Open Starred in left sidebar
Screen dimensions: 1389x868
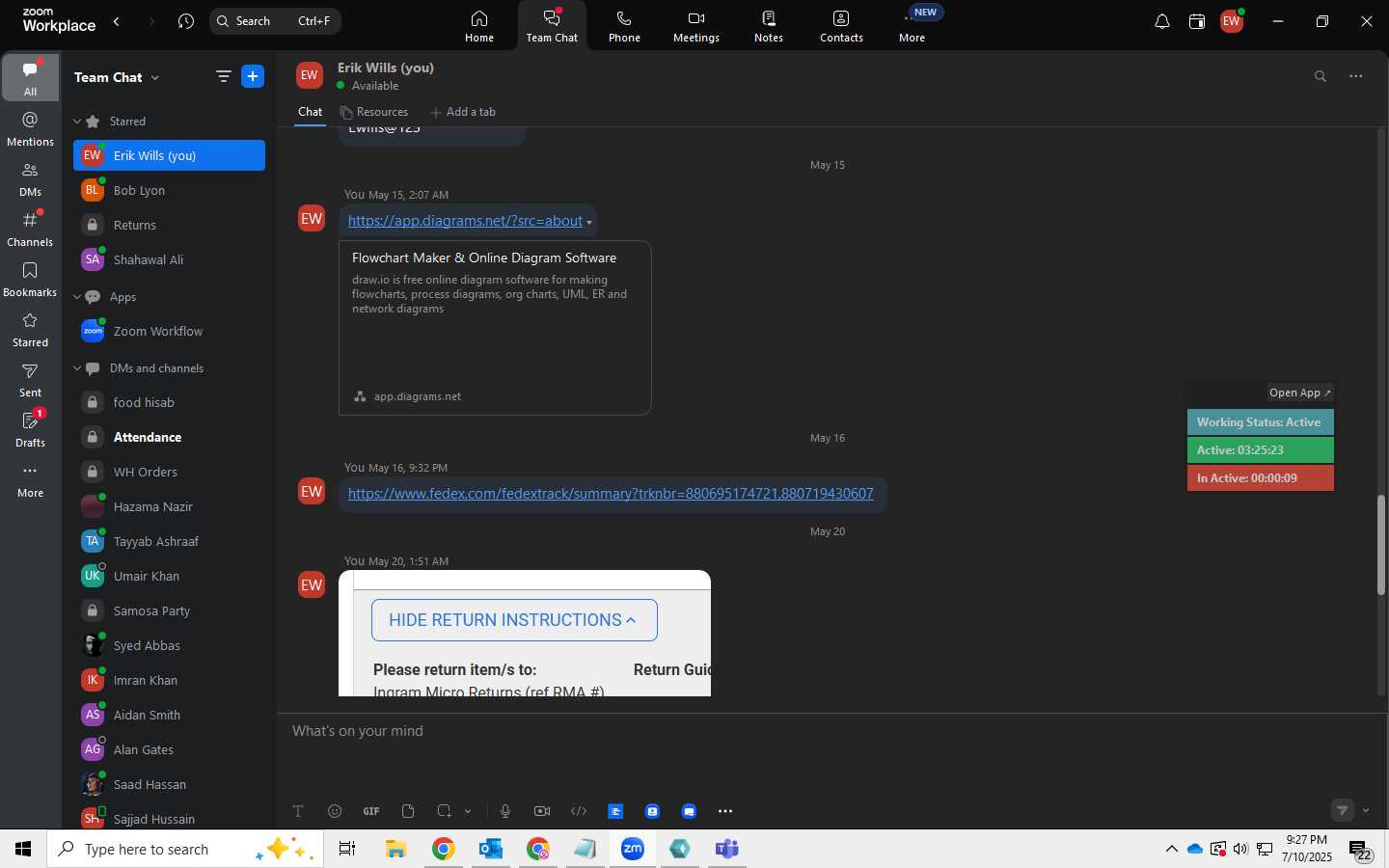pyautogui.click(x=31, y=329)
